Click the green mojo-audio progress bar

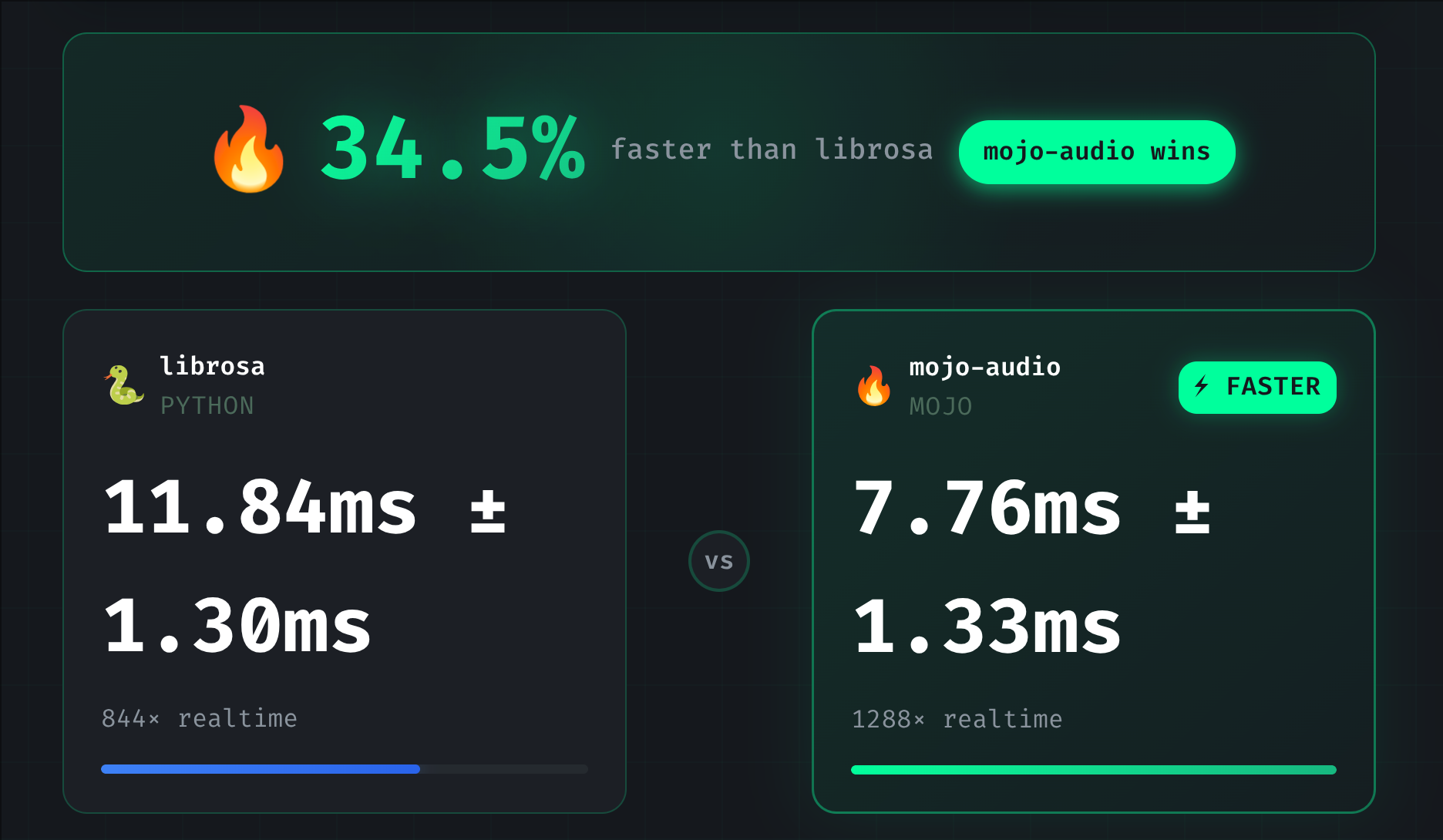point(1094,770)
